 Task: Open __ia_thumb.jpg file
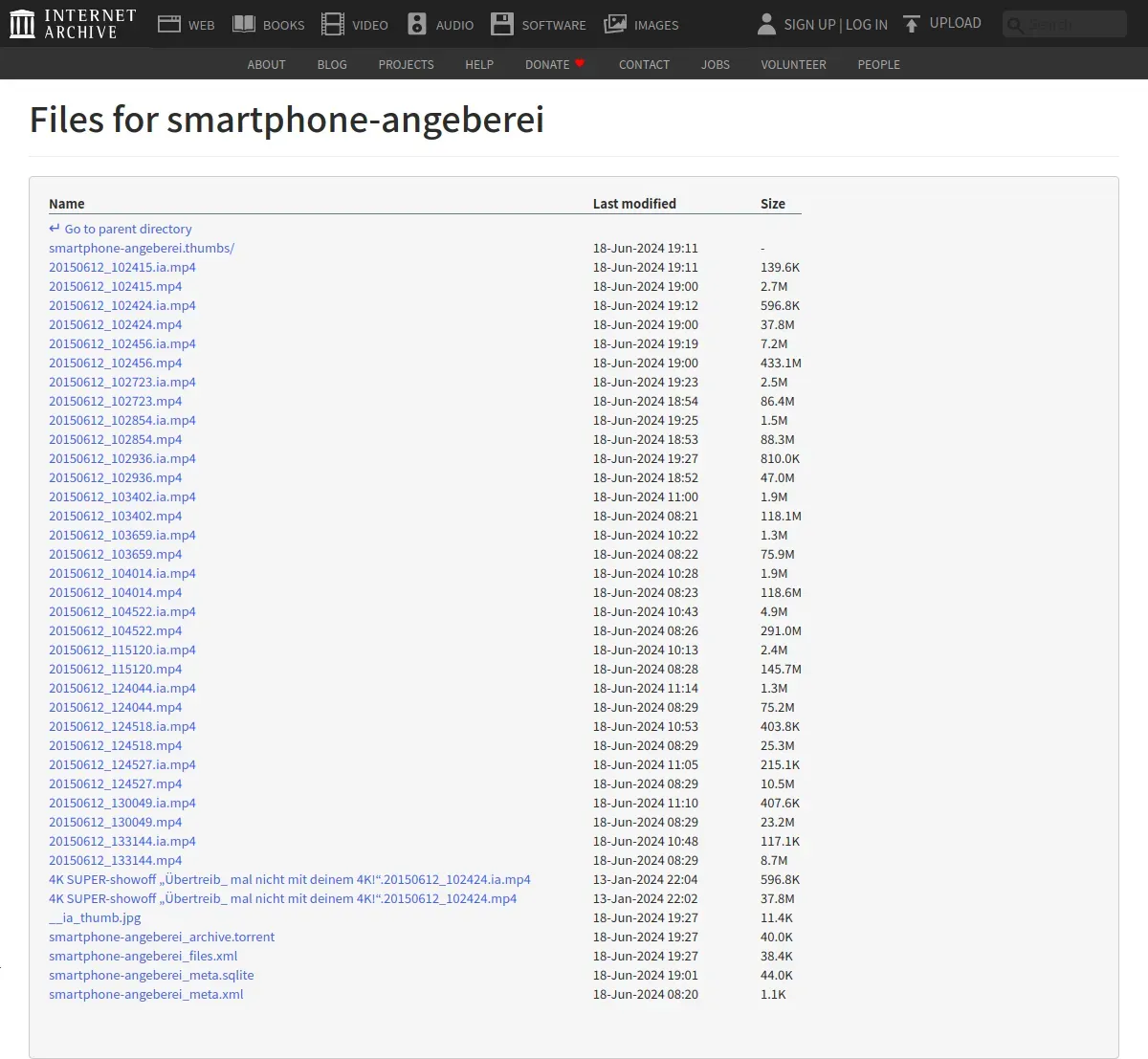pyautogui.click(x=95, y=917)
